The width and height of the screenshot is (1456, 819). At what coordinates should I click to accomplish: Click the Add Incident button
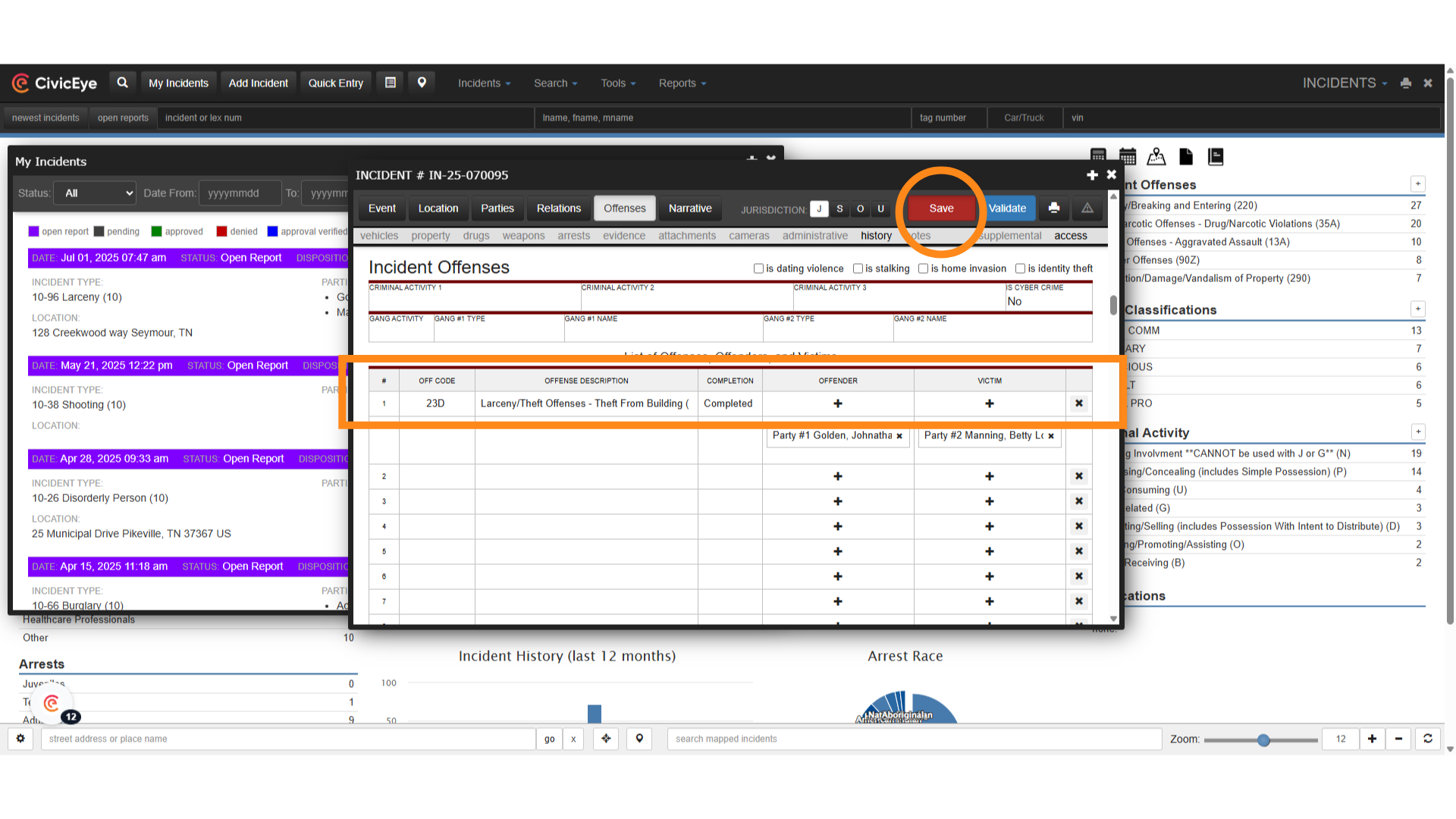click(259, 83)
